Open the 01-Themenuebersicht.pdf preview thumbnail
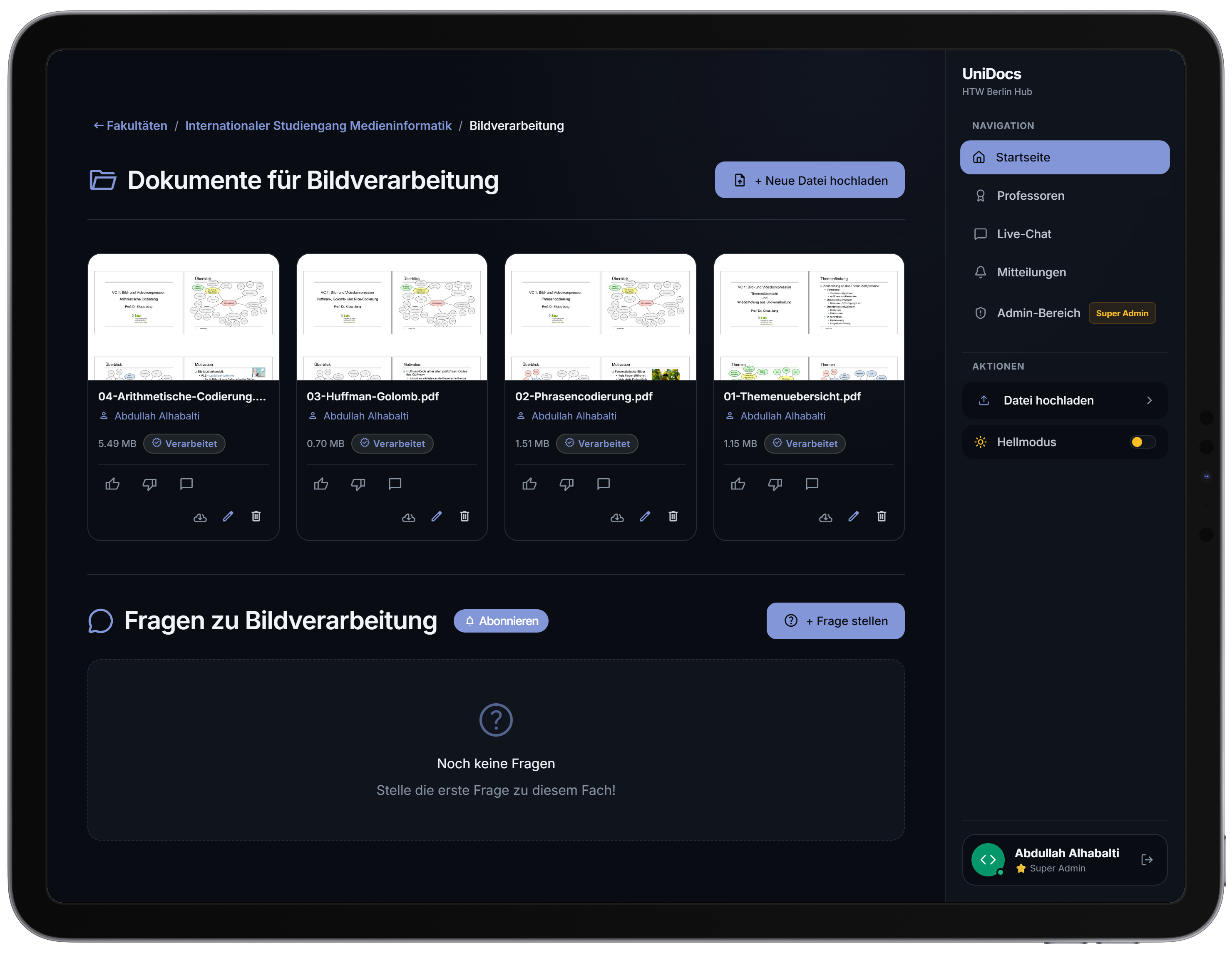This screenshot has width=1232, height=953. tap(808, 318)
